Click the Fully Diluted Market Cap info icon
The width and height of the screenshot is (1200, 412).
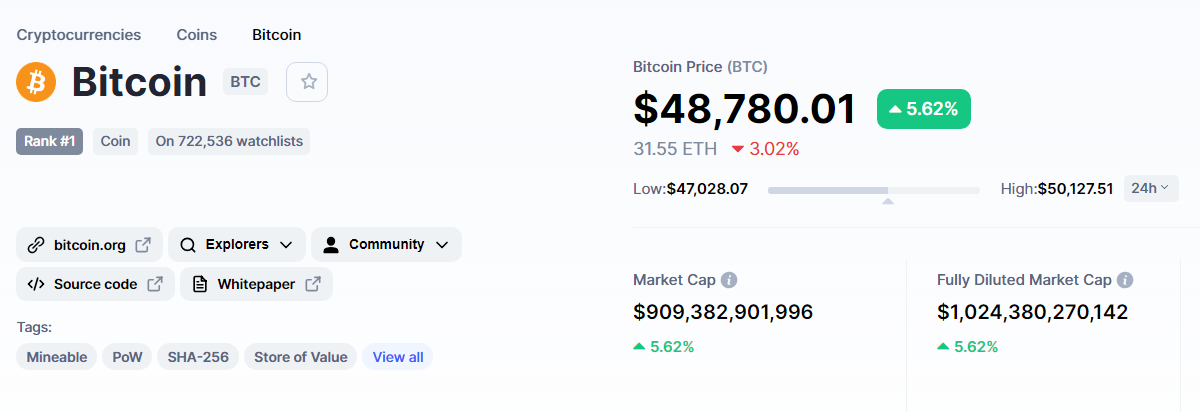pos(1125,281)
